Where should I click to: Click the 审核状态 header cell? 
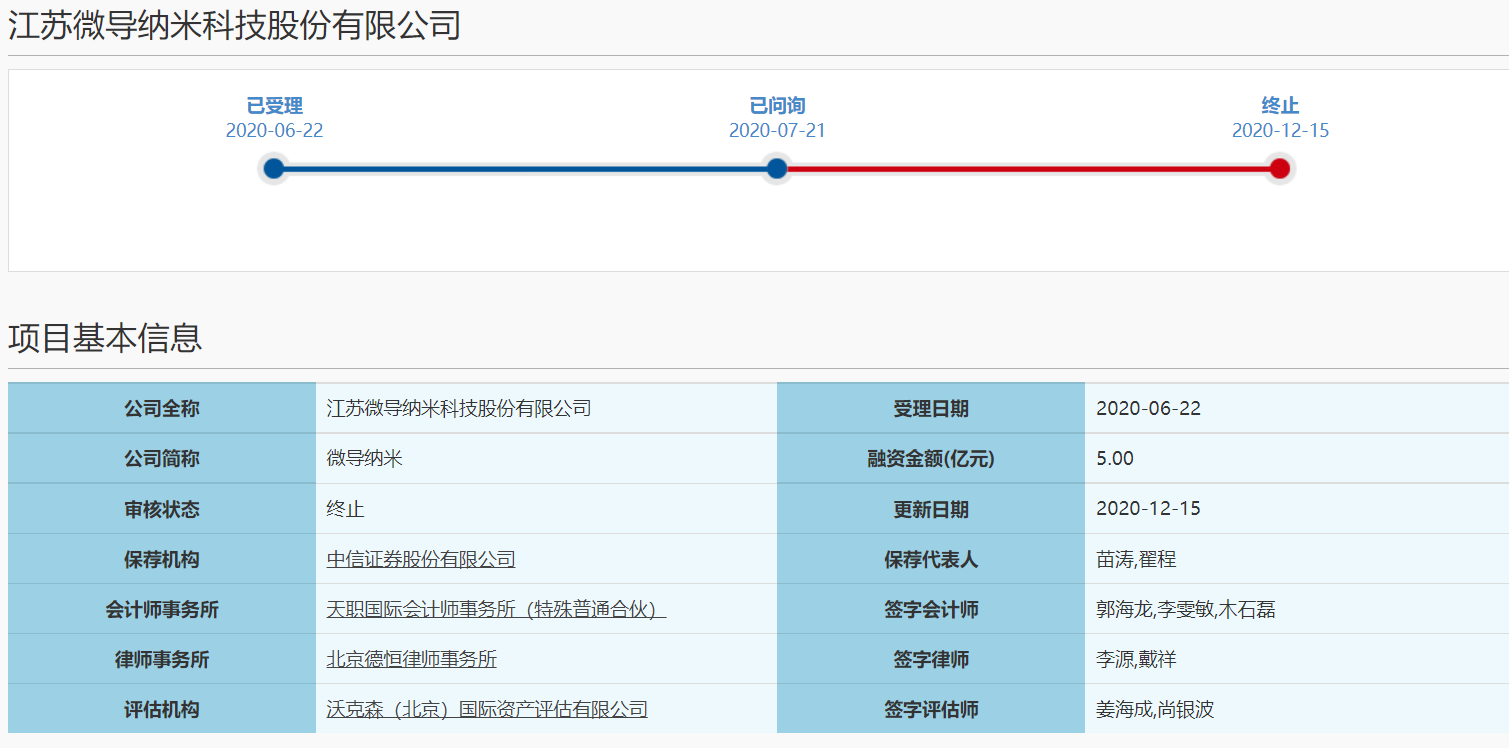click(162, 509)
